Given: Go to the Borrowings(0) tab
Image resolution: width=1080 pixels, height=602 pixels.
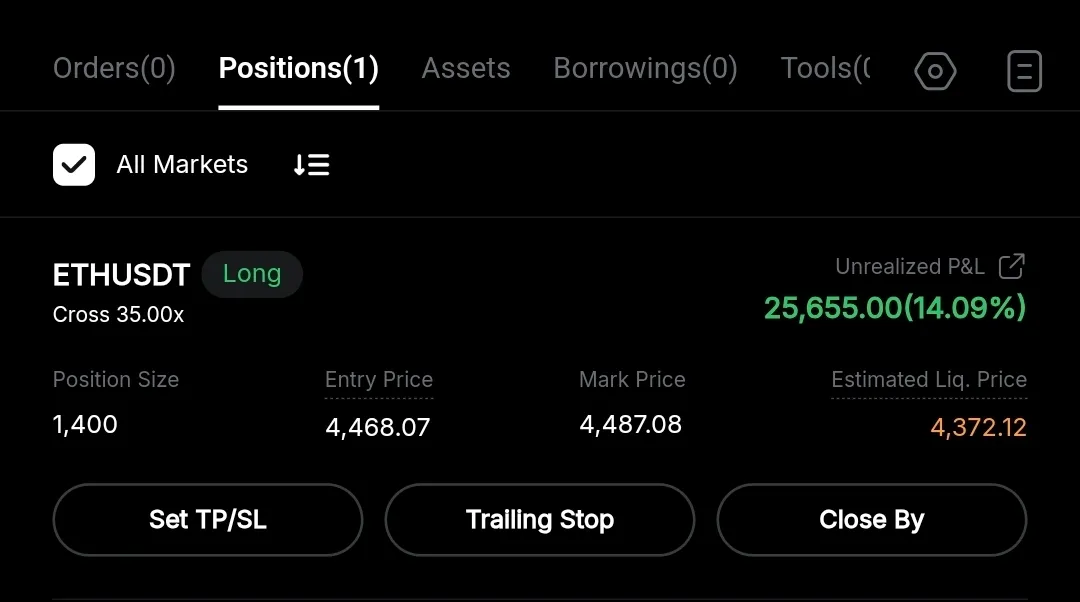Looking at the screenshot, I should [645, 69].
